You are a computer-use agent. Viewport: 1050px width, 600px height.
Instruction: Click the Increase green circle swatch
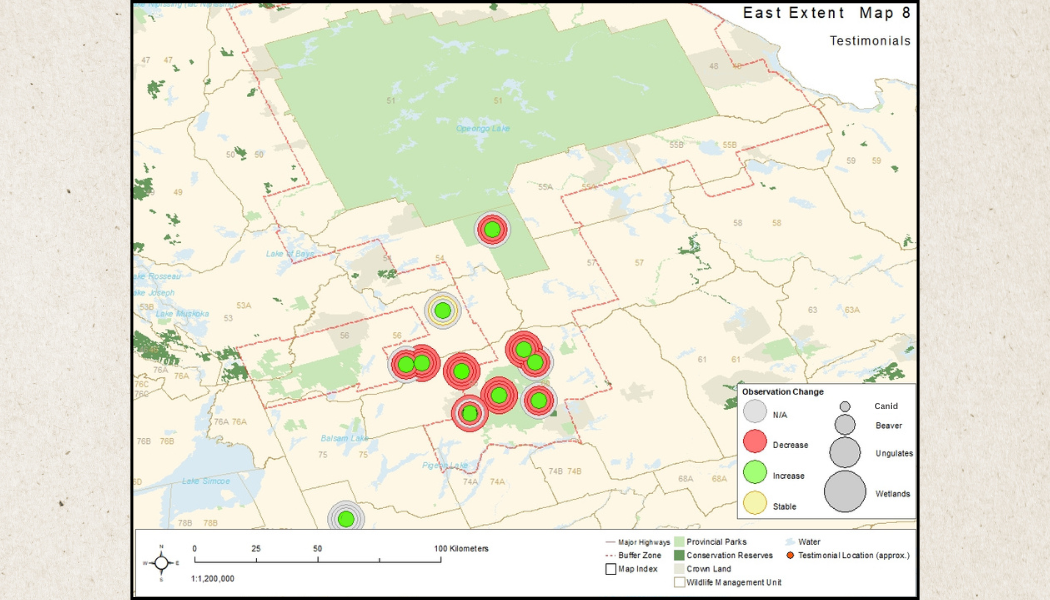(755, 475)
